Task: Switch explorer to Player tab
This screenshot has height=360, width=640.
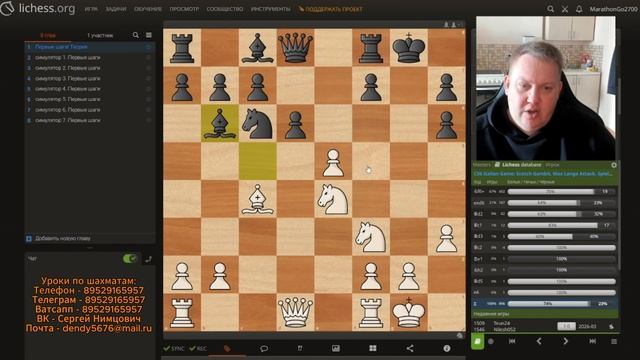Action: 552,165
